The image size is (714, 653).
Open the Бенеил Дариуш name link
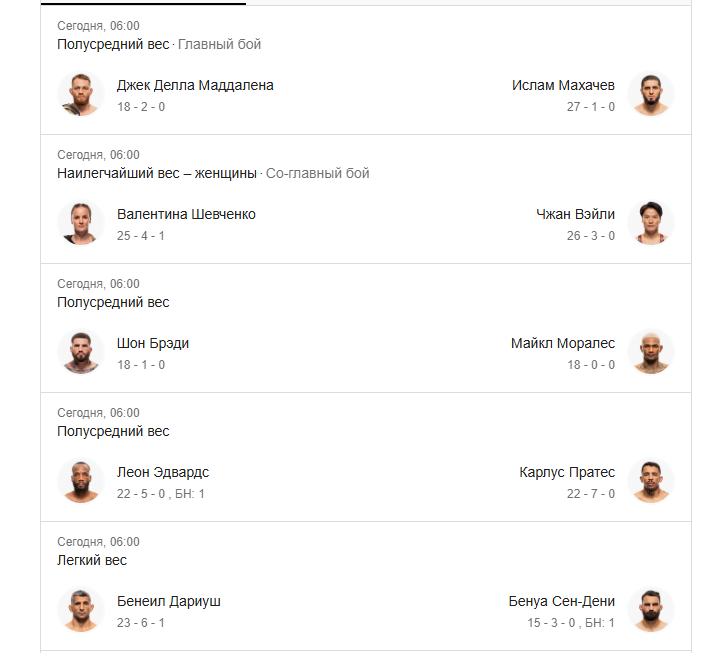click(x=169, y=602)
